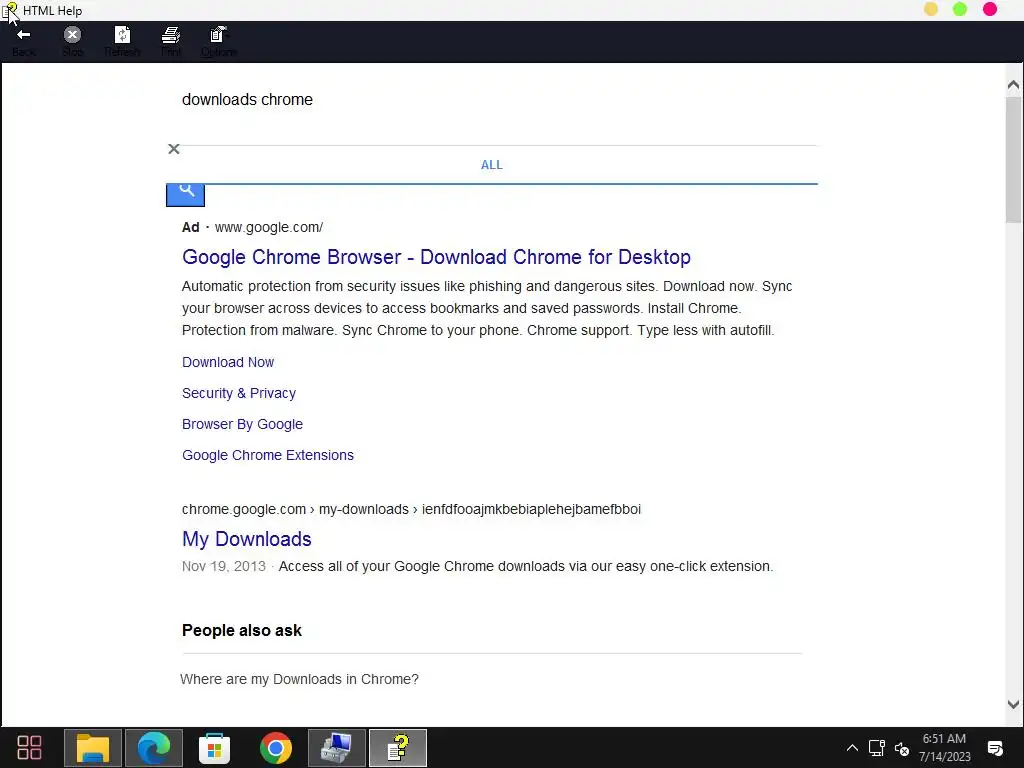Click the green window control button
The height and width of the screenshot is (768, 1024).
pos(960,9)
